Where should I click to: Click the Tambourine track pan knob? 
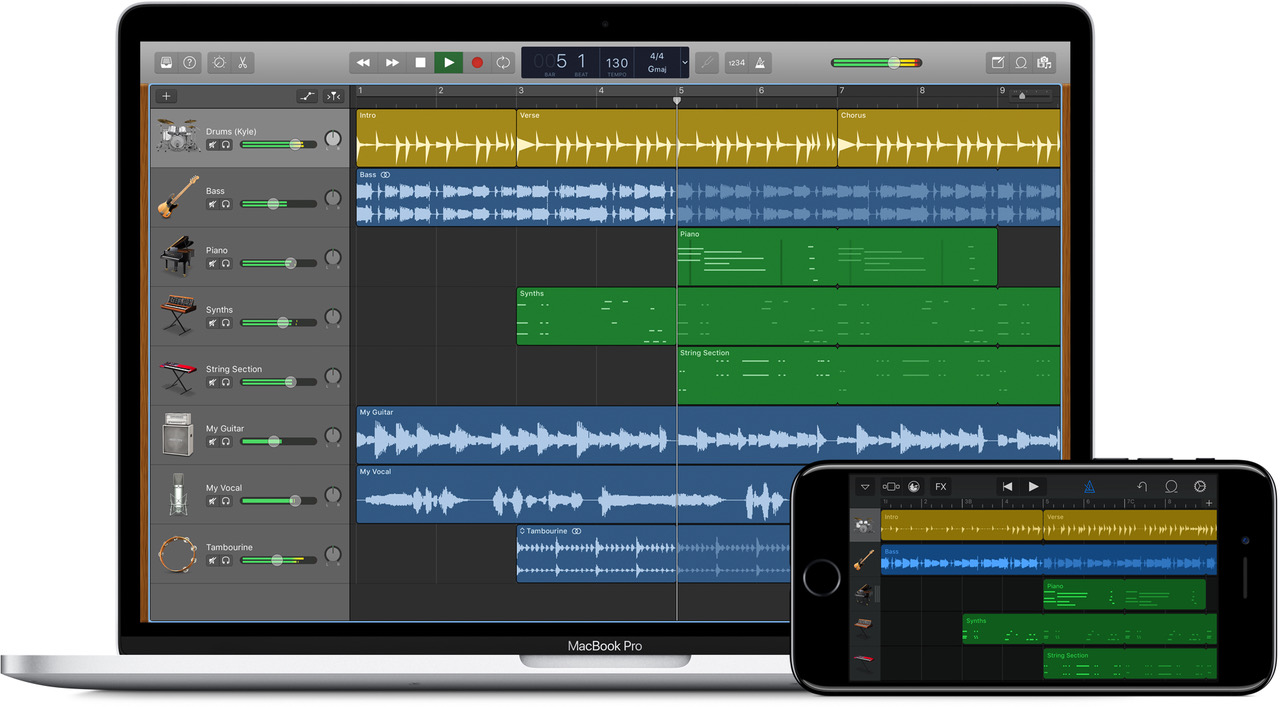point(332,555)
